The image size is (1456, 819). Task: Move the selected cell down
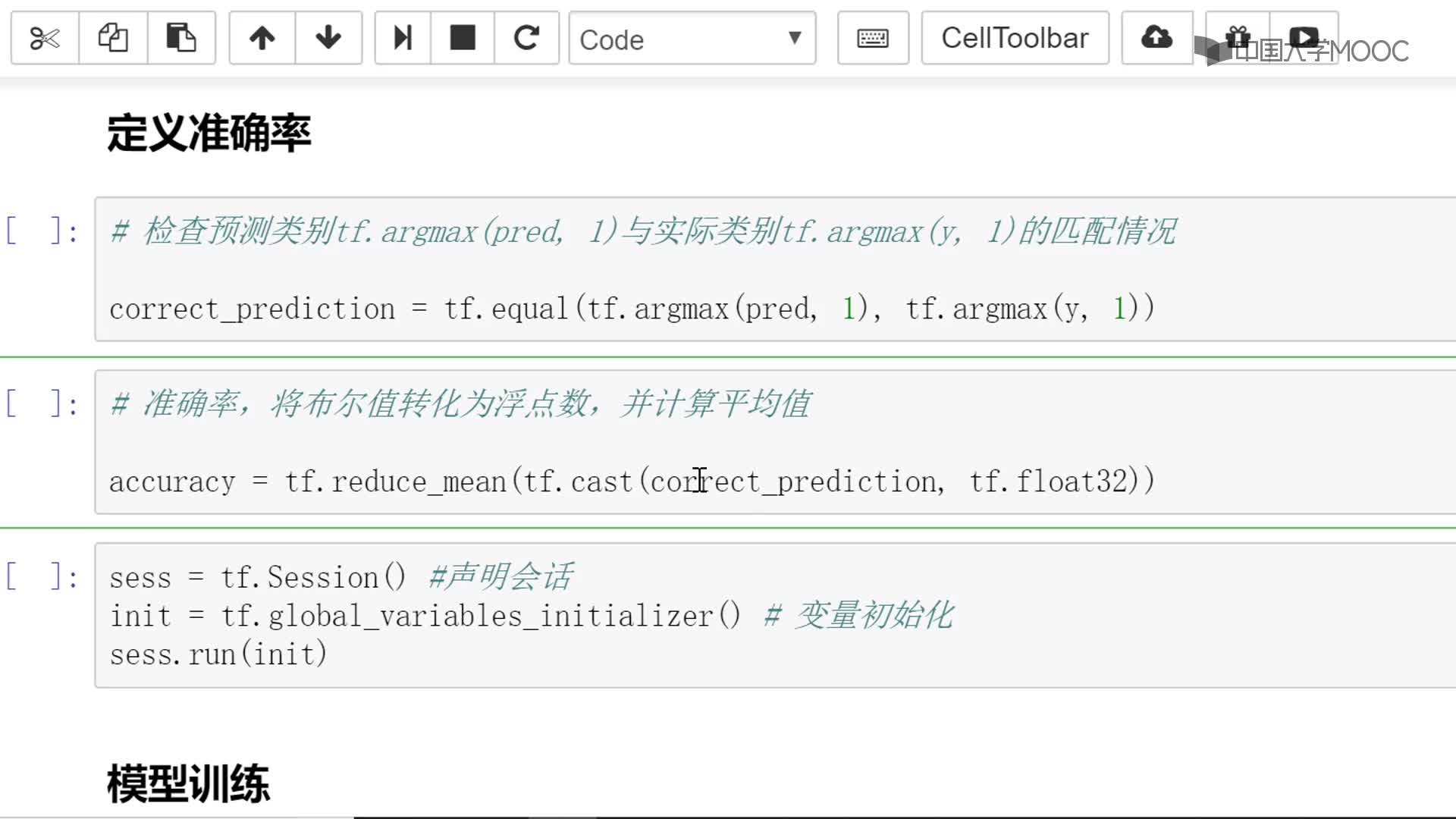(x=328, y=38)
